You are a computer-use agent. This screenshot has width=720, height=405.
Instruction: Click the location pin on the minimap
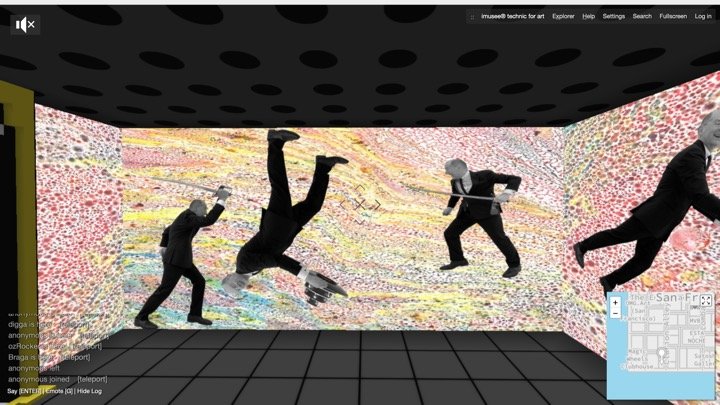click(661, 354)
